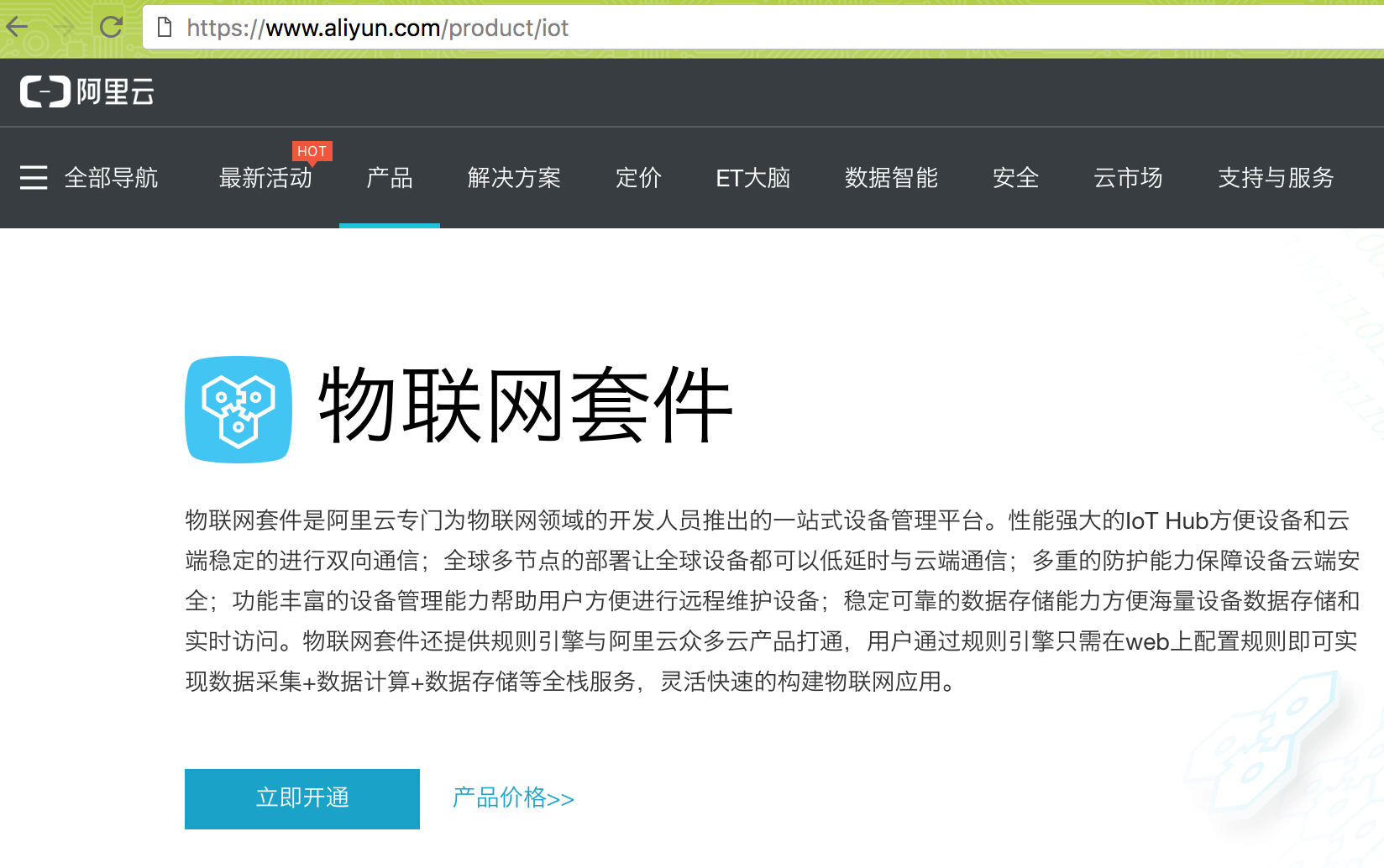Open the 解决方案 menu

514,178
